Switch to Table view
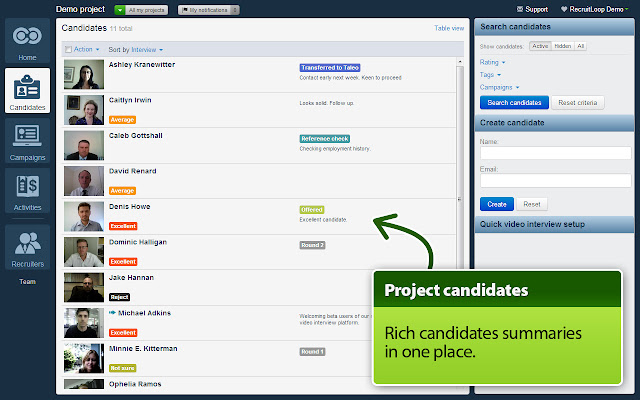The height and width of the screenshot is (400, 640). point(449,28)
